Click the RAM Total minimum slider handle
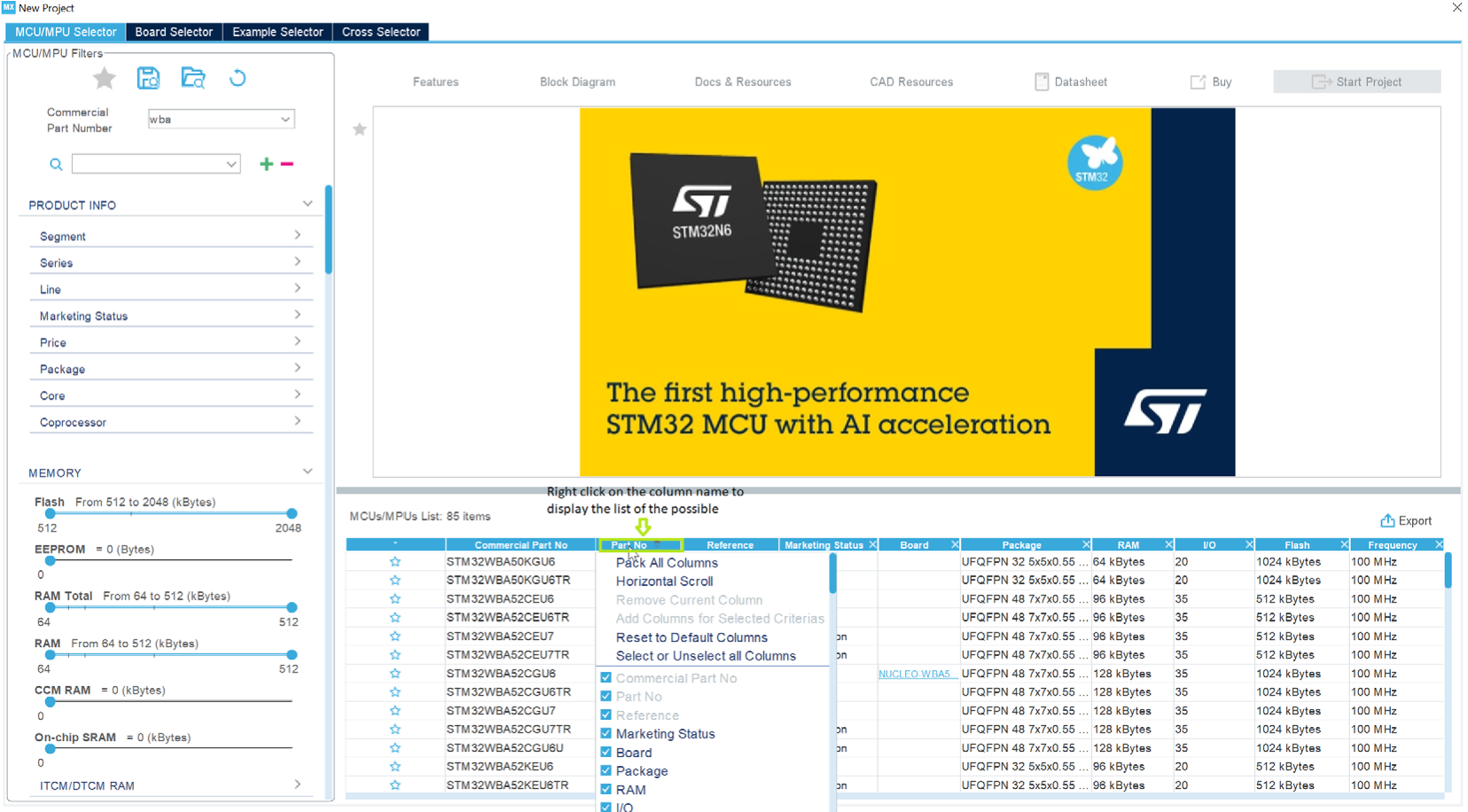 tap(51, 607)
